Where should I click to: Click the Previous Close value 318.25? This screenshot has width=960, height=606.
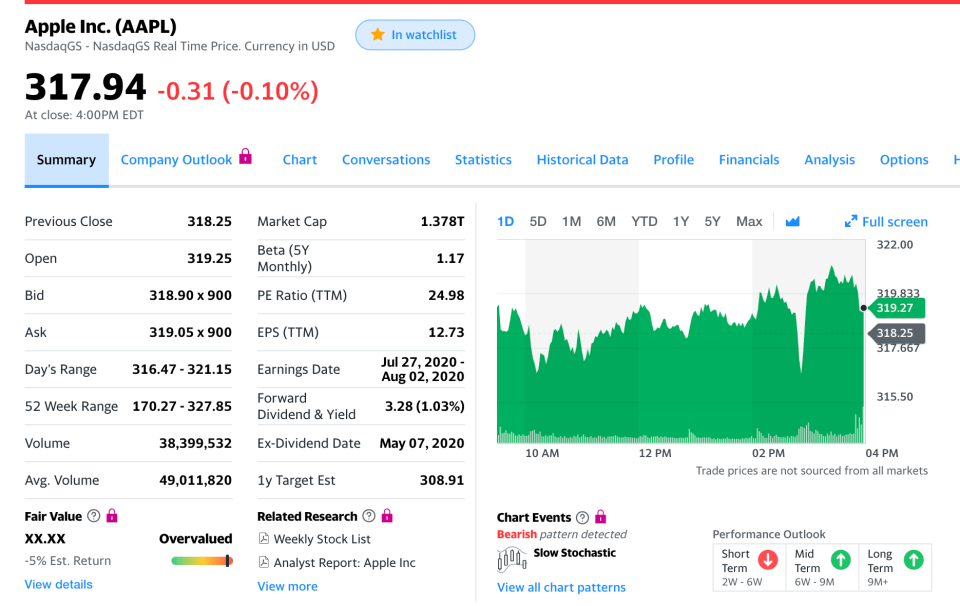[x=209, y=222]
